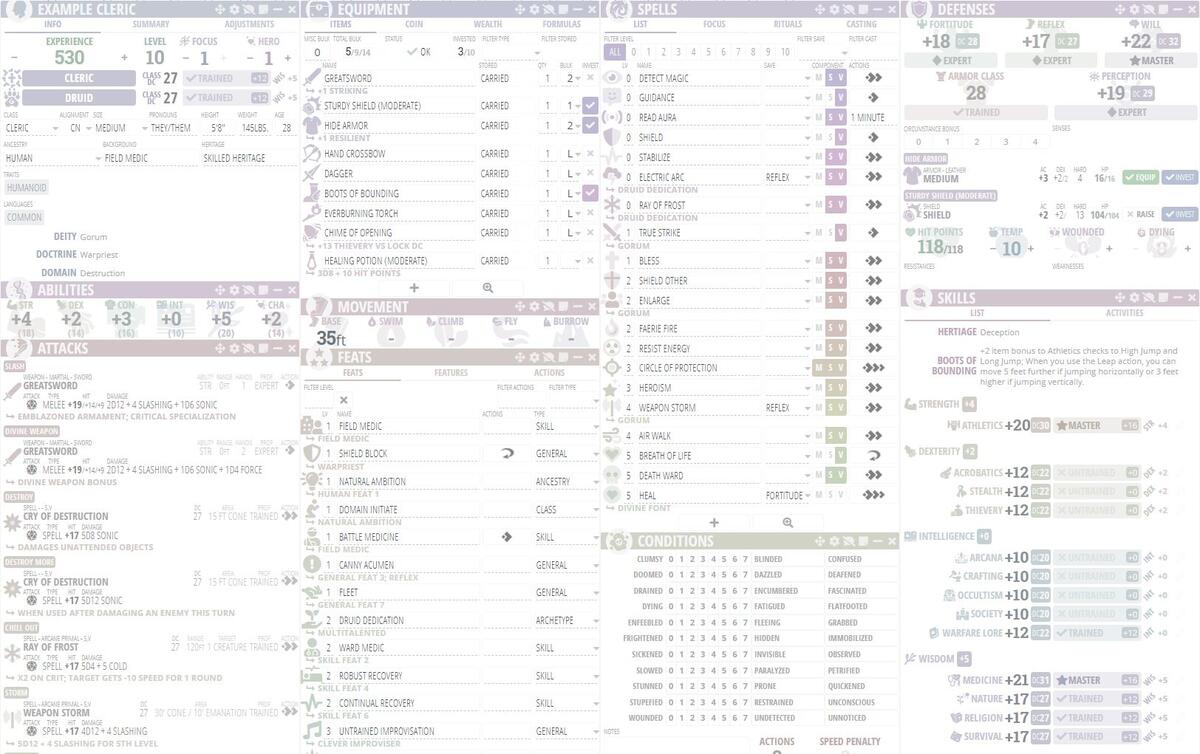1200x754 pixels.
Task: Click the Faerie Fire flame icon
Action: pyautogui.click(x=612, y=328)
